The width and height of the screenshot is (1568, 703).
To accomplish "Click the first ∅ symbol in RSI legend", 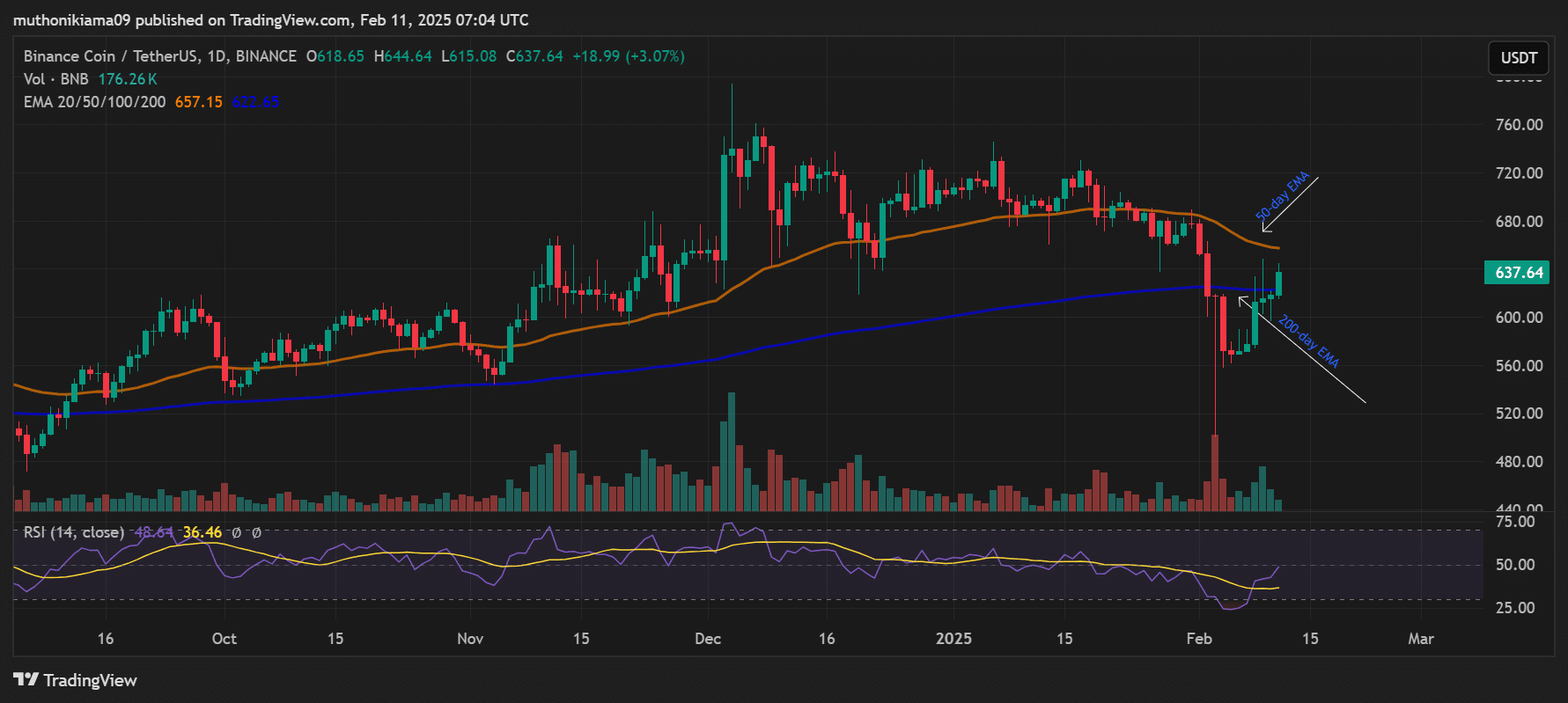I will click(x=236, y=532).
